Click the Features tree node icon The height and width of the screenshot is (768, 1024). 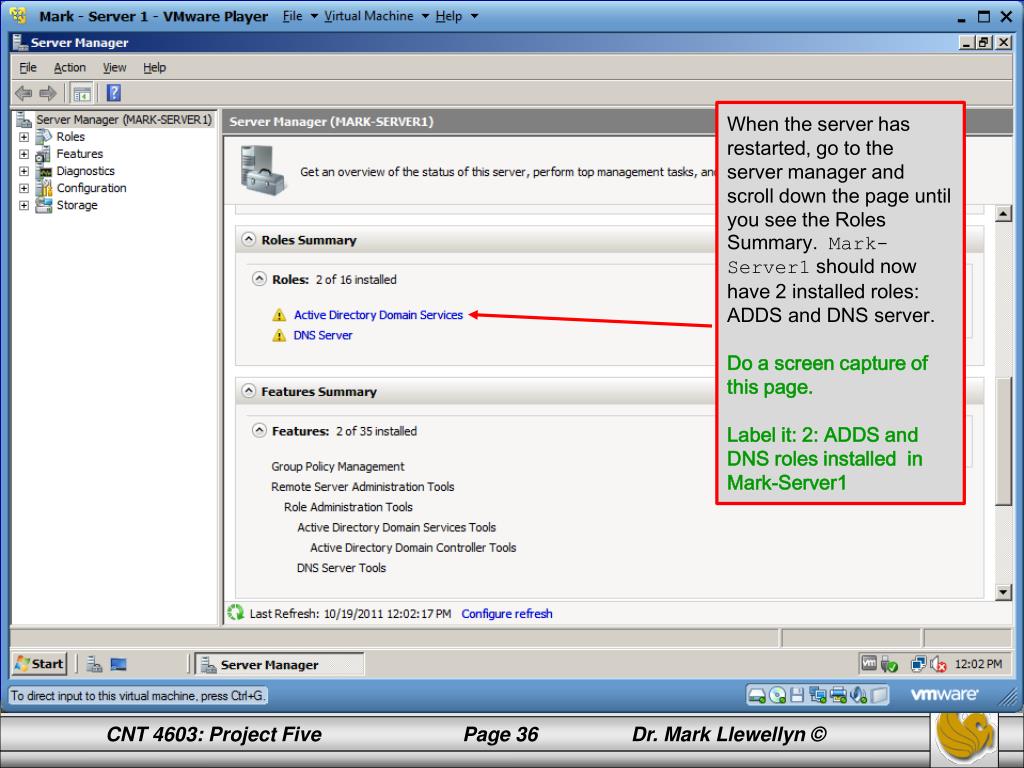point(44,154)
